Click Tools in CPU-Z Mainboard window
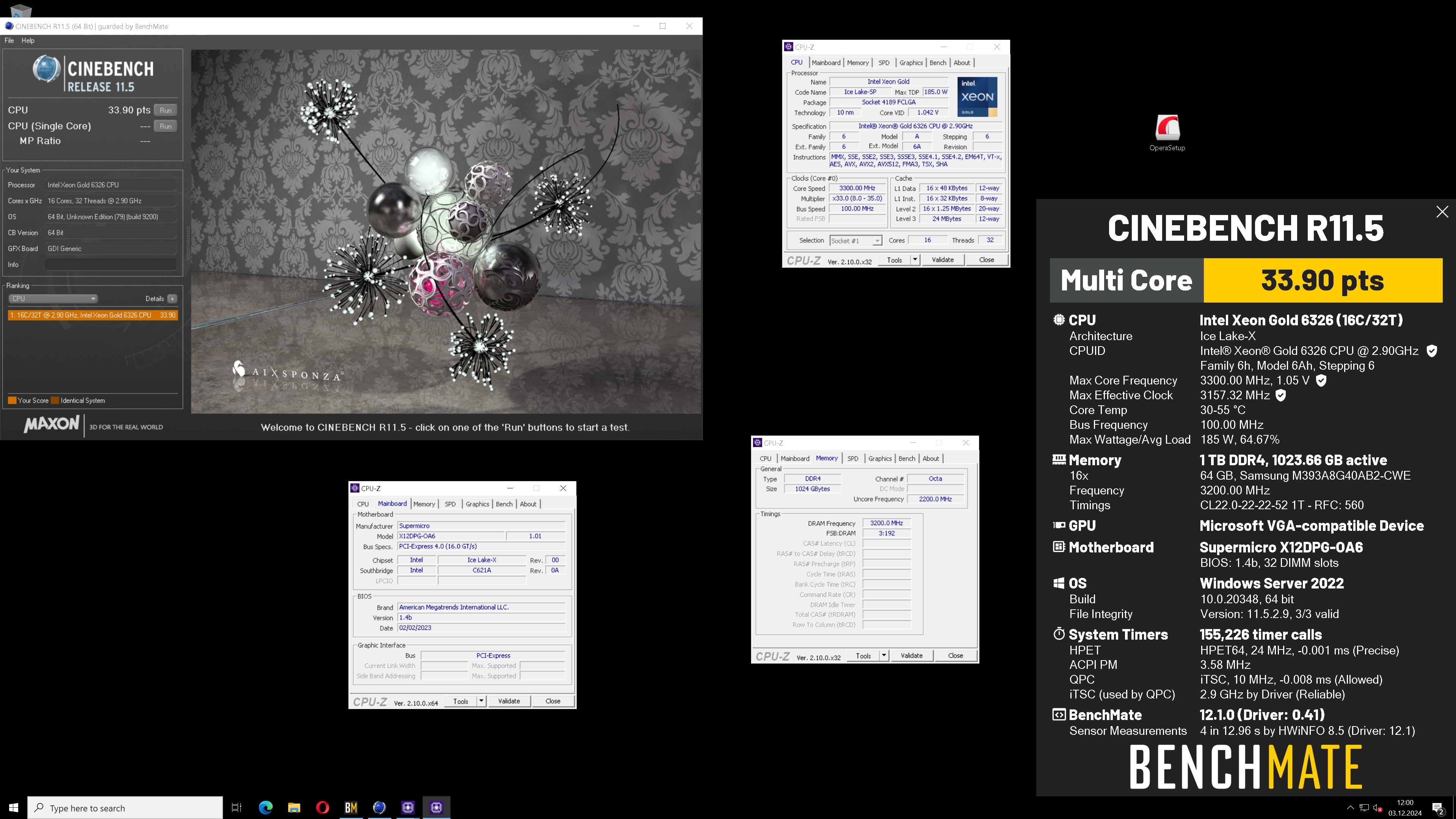This screenshot has height=819, width=1456. click(461, 701)
